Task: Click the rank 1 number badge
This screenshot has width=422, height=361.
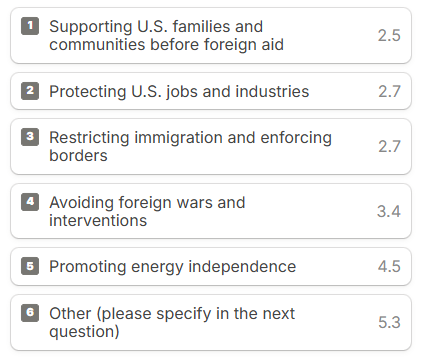Action: tap(30, 26)
